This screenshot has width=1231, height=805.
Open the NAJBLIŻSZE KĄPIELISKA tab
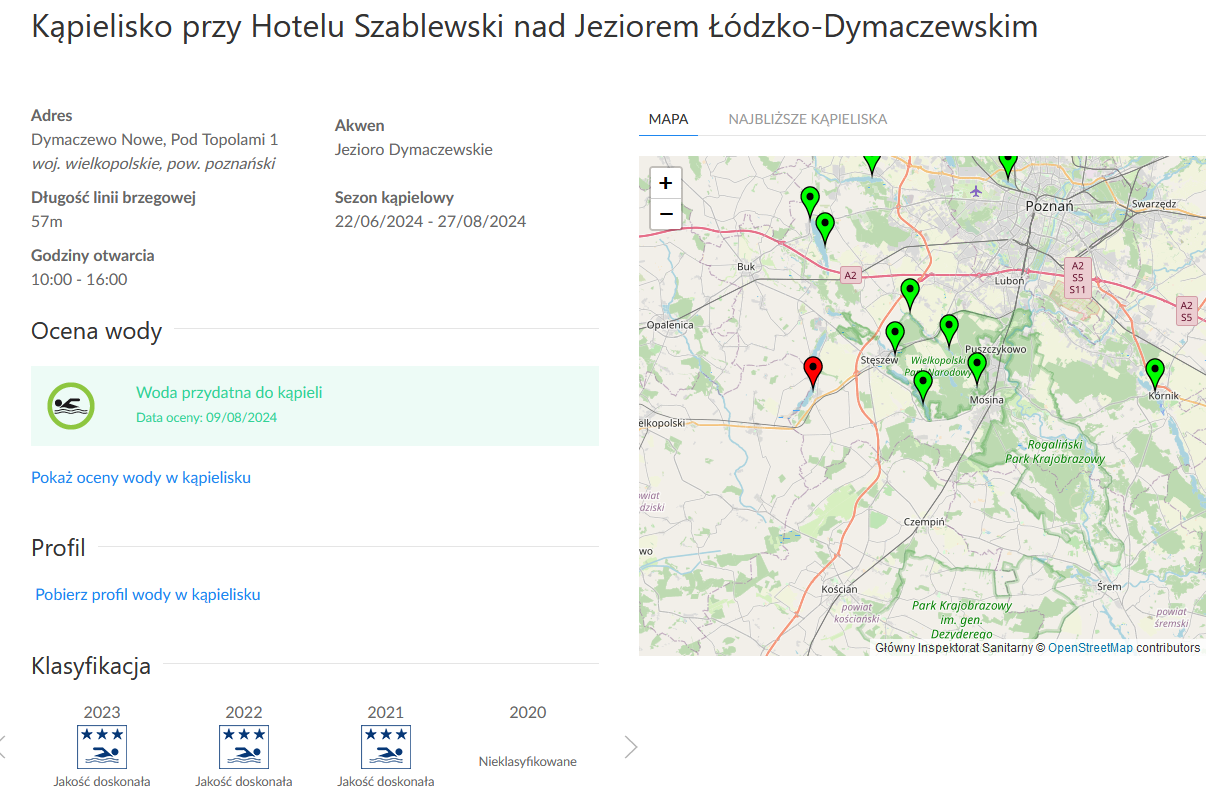pyautogui.click(x=807, y=119)
